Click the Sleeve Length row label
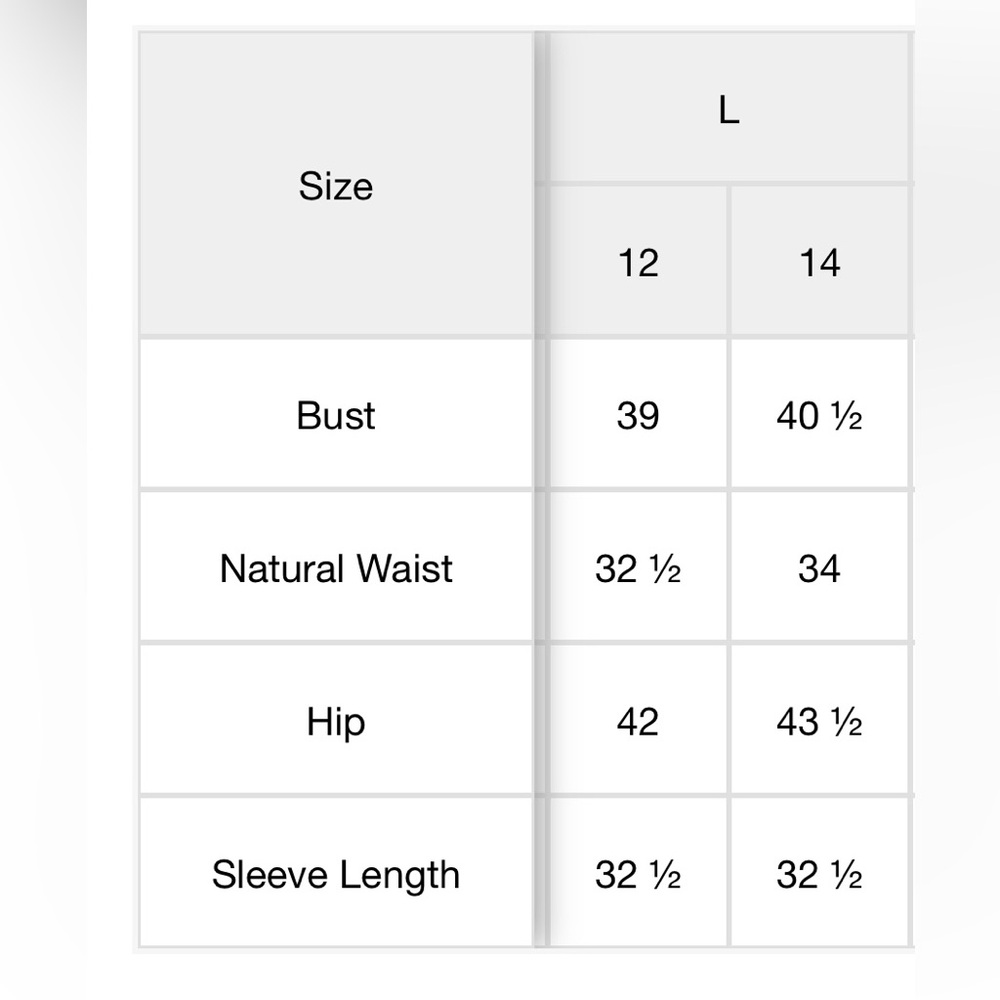This screenshot has width=1000, height=1000. tap(336, 873)
